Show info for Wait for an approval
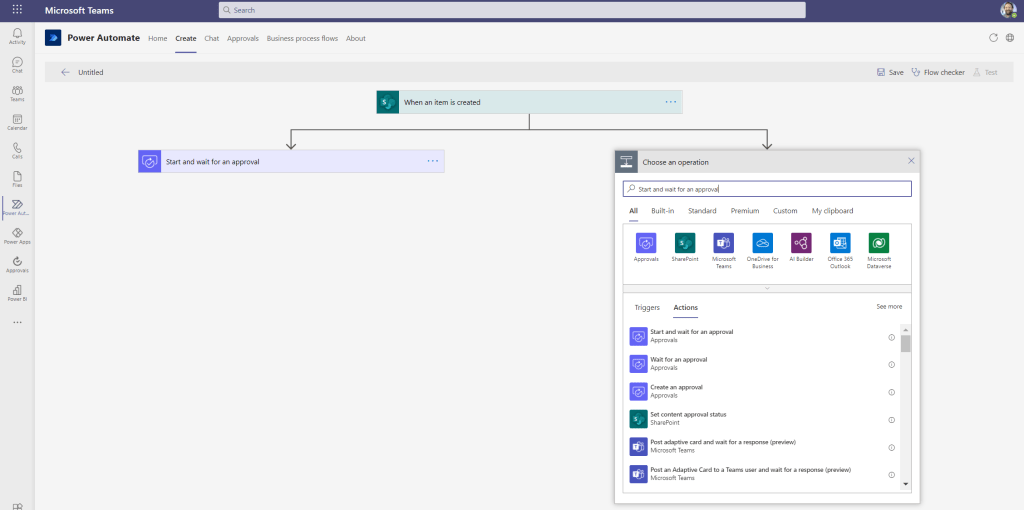The height and width of the screenshot is (510, 1024). tap(891, 364)
